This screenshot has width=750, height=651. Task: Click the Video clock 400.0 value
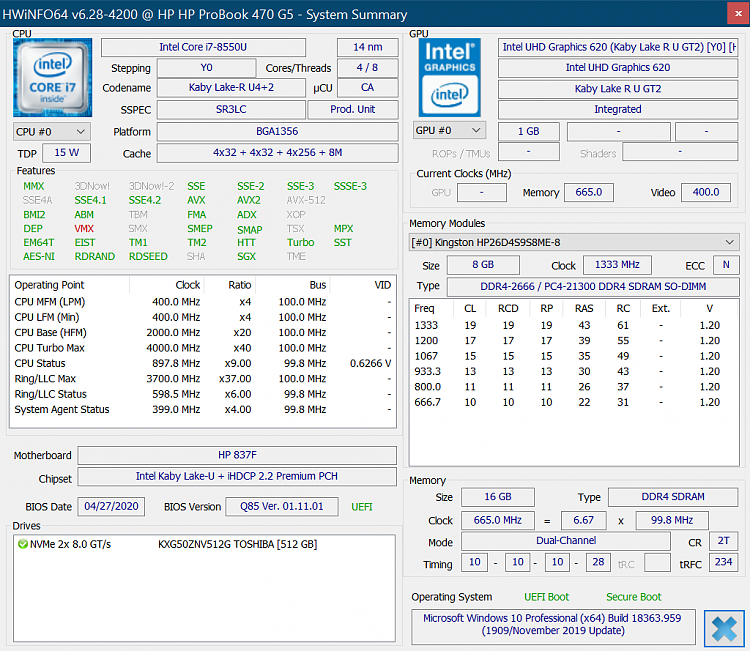pyautogui.click(x=706, y=192)
